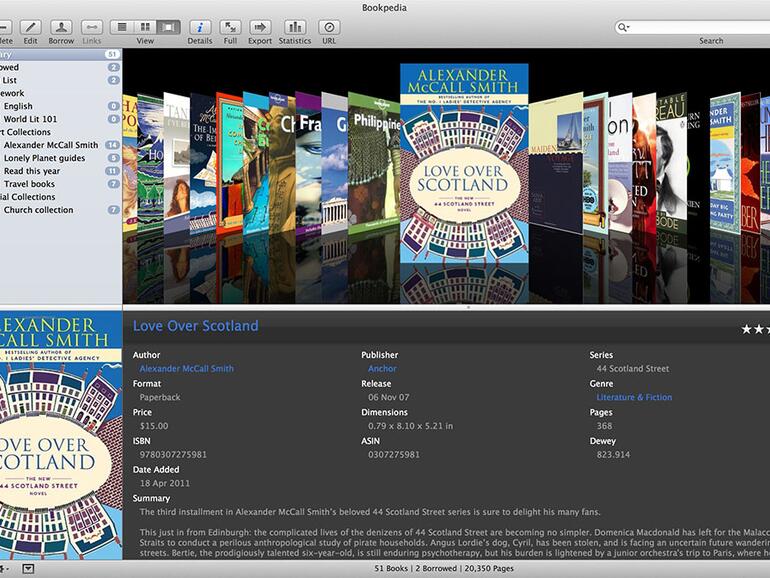Screen dimensions: 770x578
Task: Click the Paperback format value
Action: [x=160, y=397]
